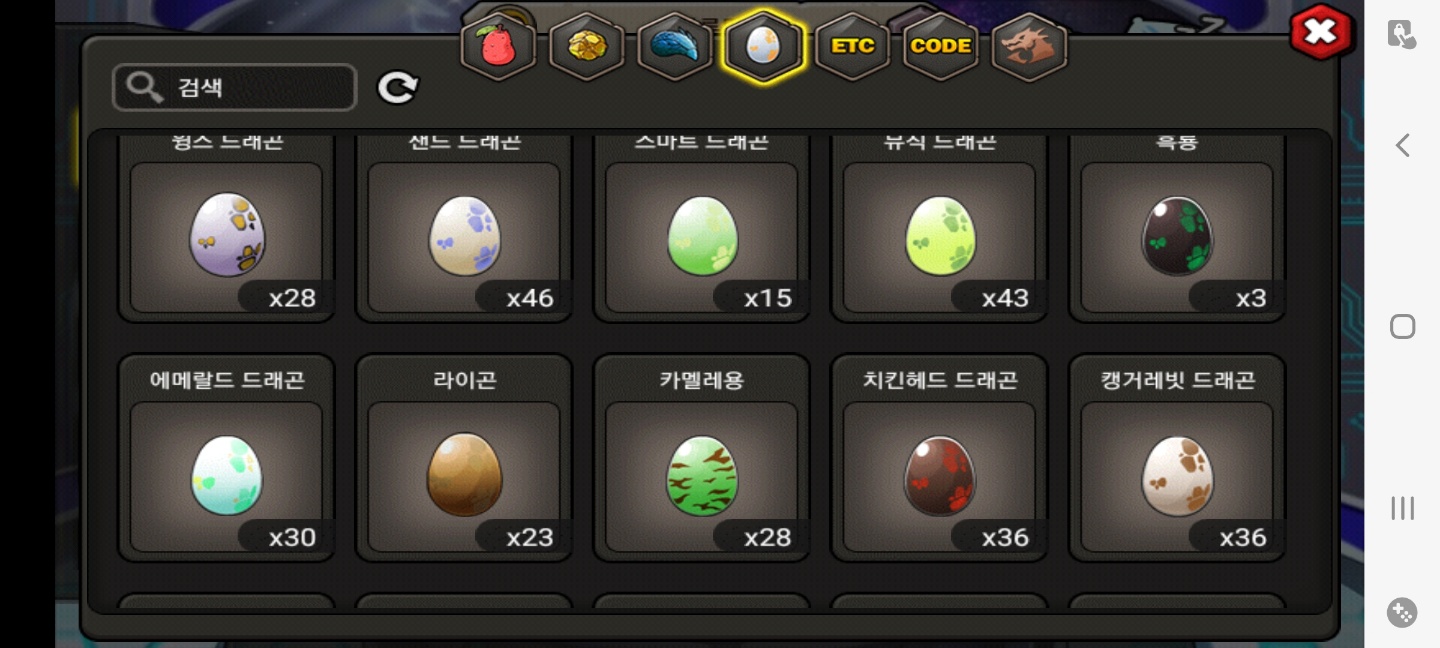Tap the Android back arrow
1440x648 pixels.
click(1402, 145)
